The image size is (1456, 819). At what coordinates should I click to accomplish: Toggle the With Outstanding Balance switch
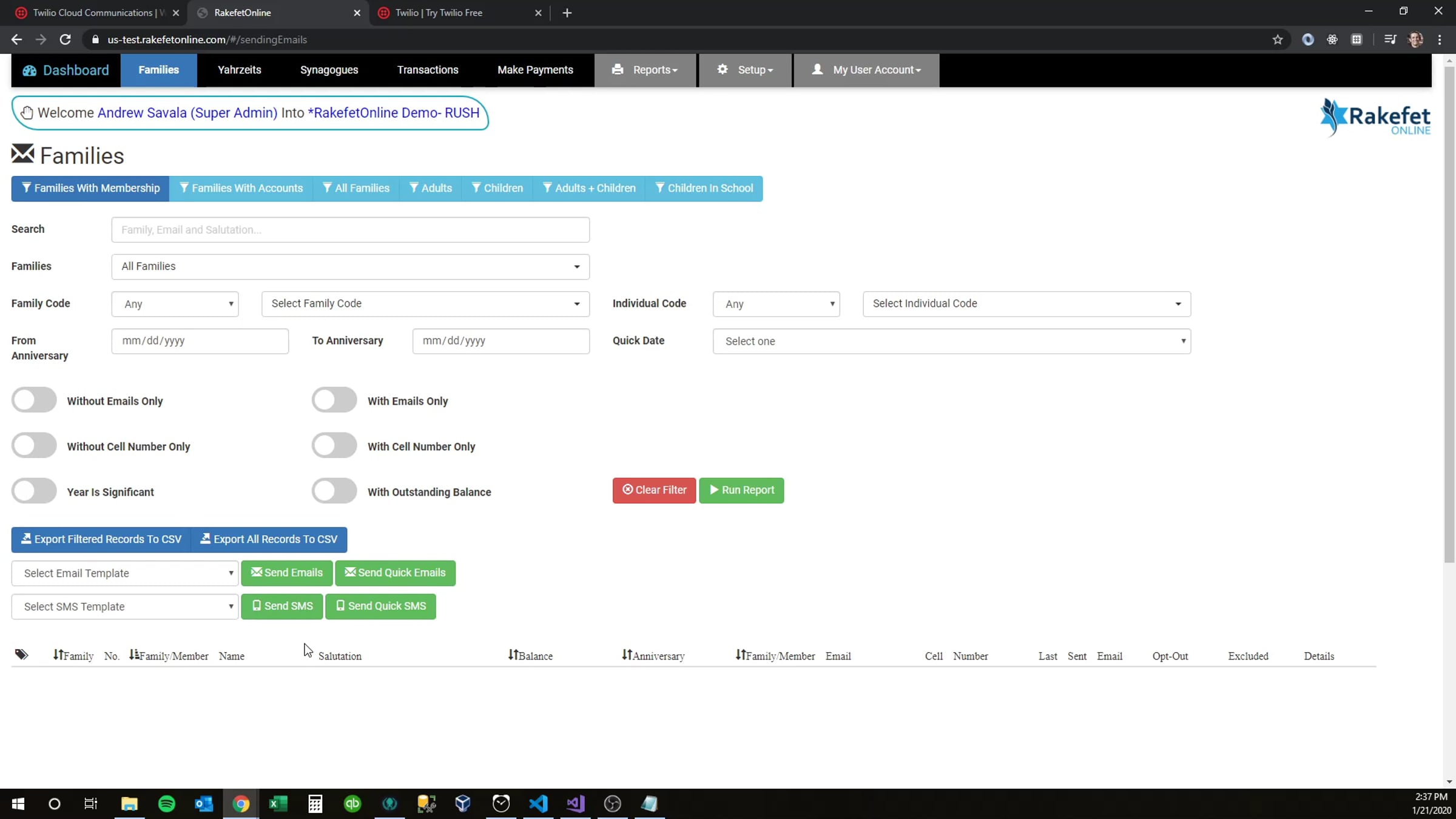[334, 491]
